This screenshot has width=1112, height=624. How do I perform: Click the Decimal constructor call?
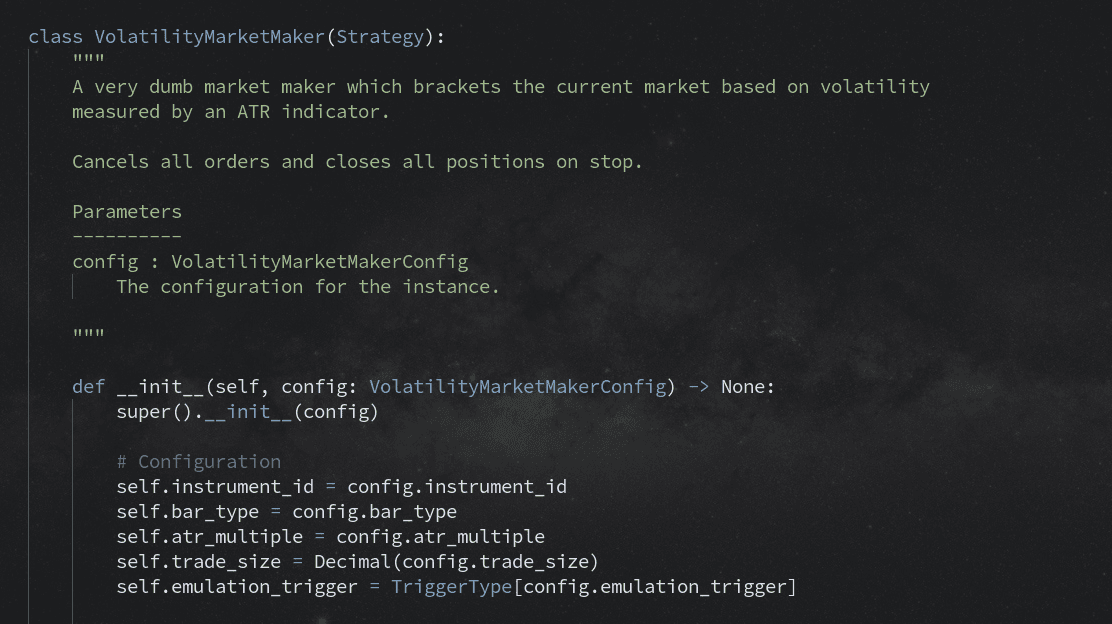point(456,562)
